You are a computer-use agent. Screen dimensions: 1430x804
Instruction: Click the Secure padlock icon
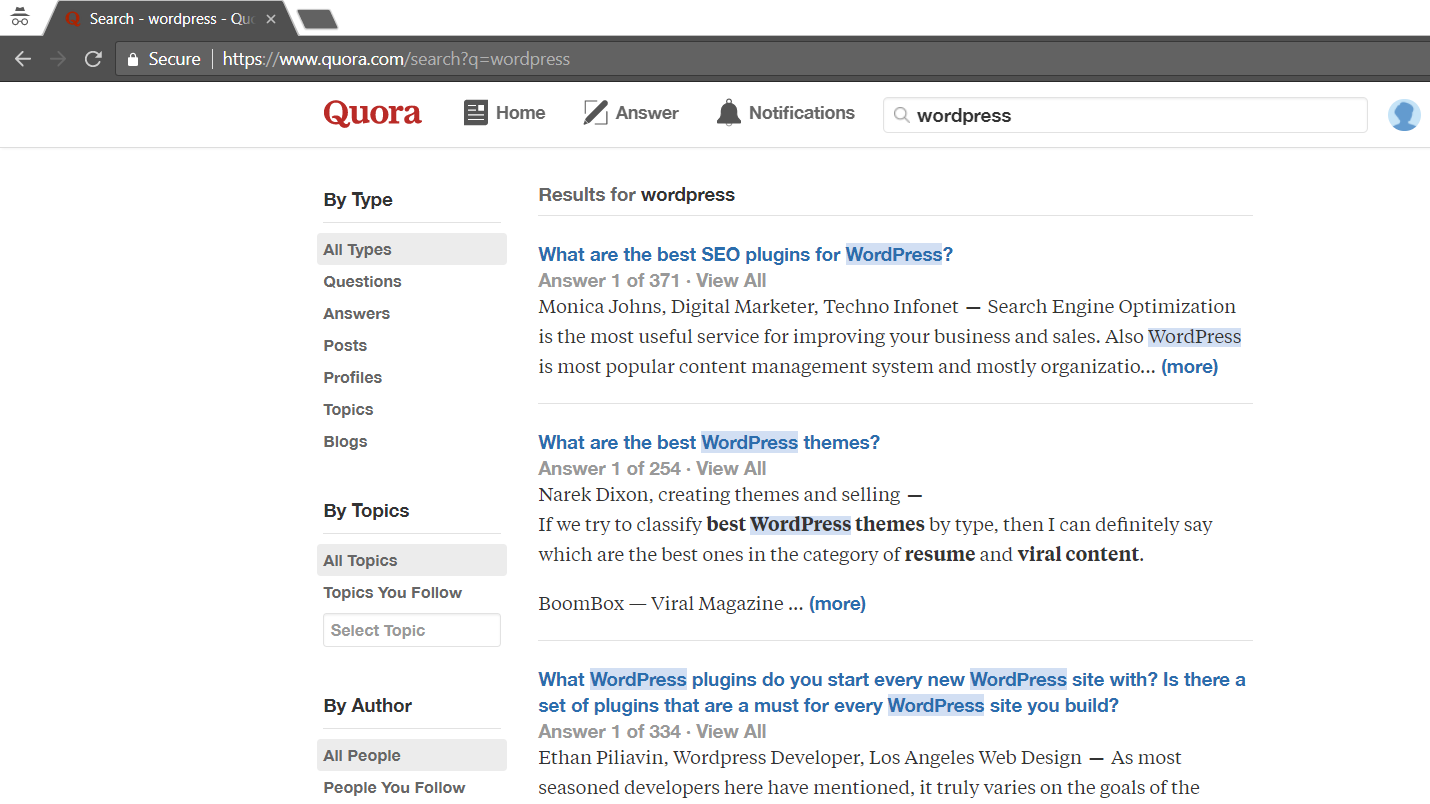132,59
